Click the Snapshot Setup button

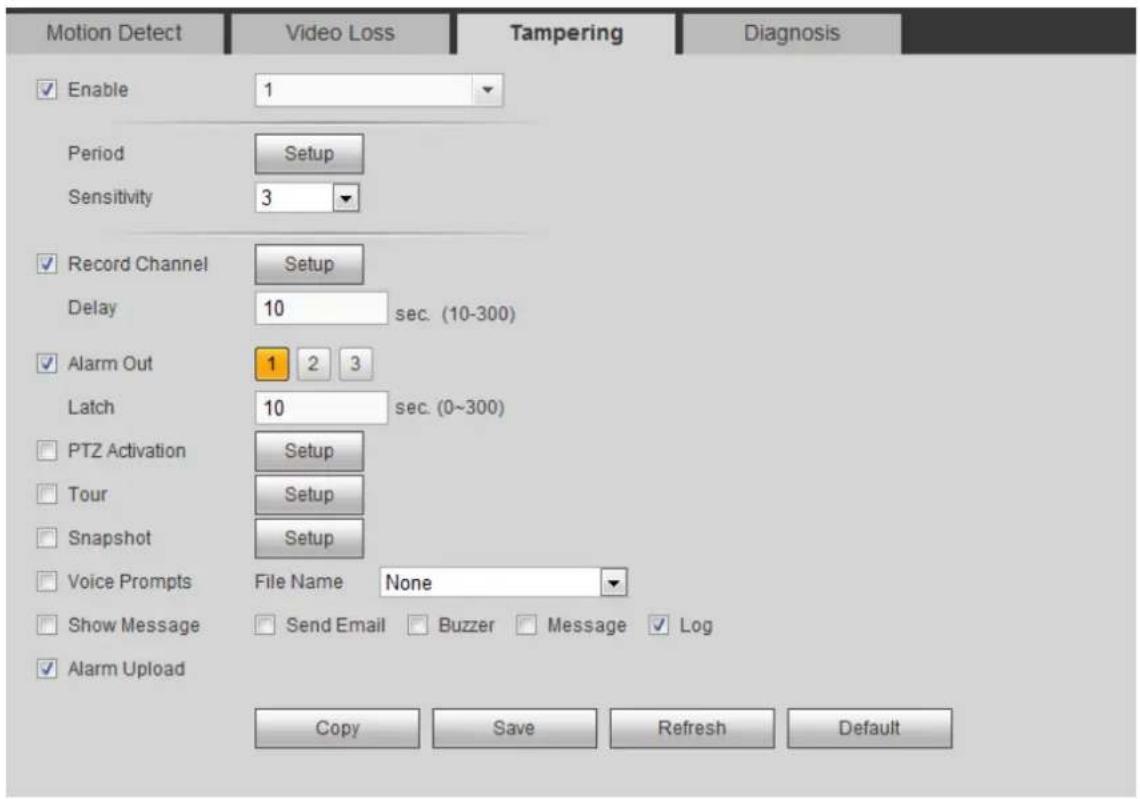pos(309,538)
